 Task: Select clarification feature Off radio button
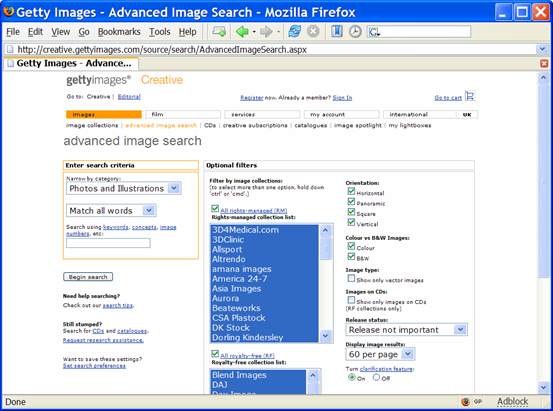pyautogui.click(x=376, y=377)
